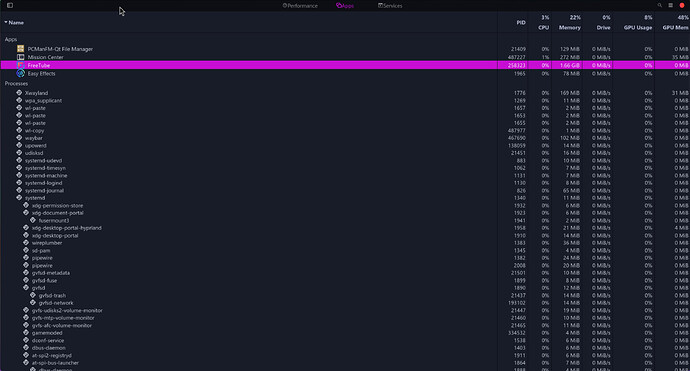Click Mission Center PID 487227
Screen dimensions: 690x371
[x=517, y=57]
